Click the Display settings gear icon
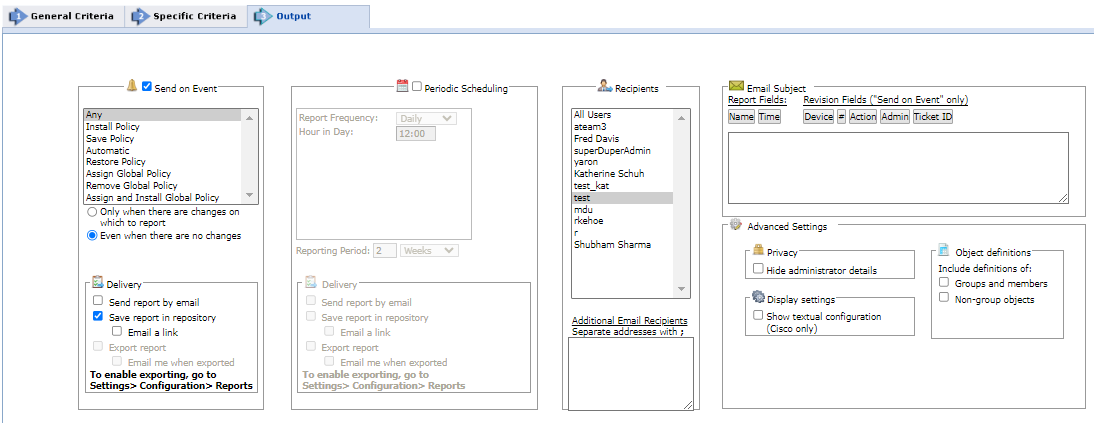The height and width of the screenshot is (423, 1094). (x=758, y=297)
